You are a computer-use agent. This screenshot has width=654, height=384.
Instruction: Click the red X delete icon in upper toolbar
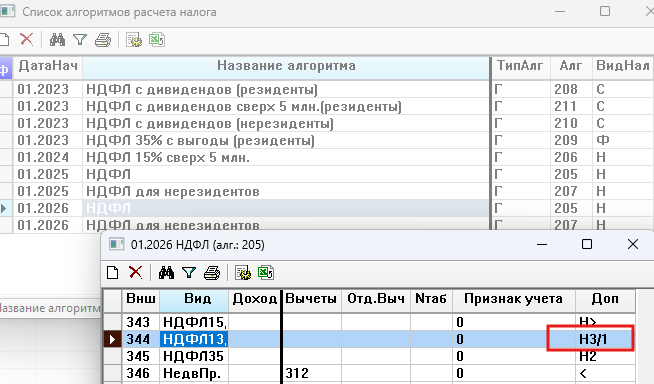point(26,40)
